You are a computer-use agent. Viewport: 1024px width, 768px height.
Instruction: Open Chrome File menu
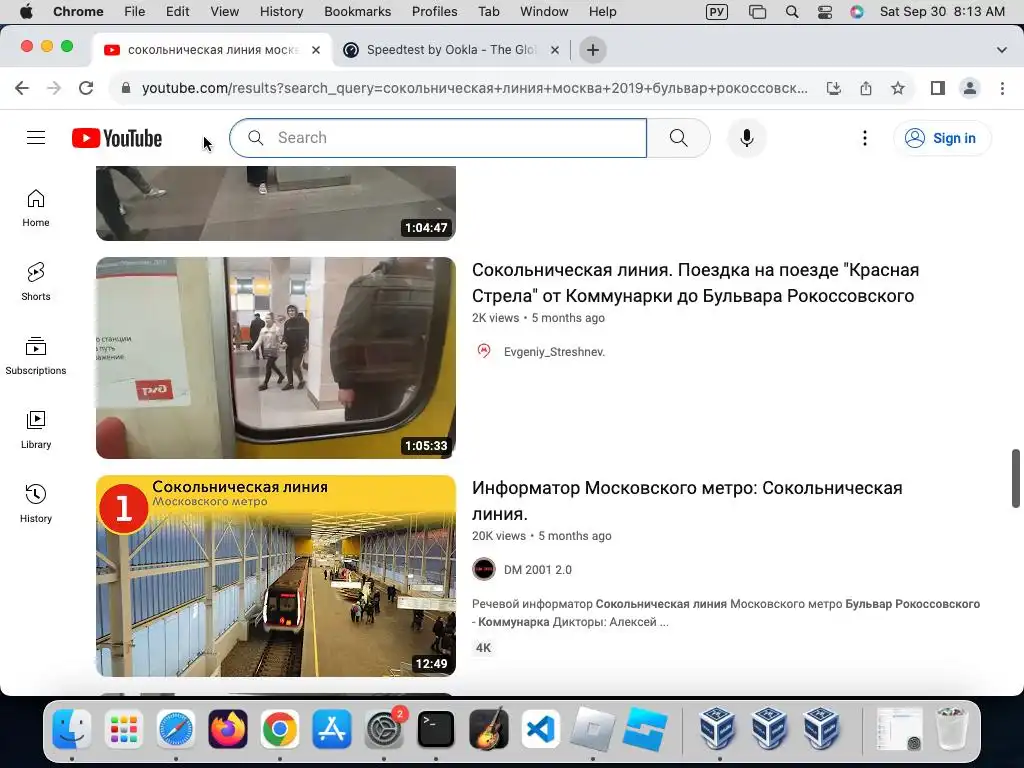coord(135,12)
